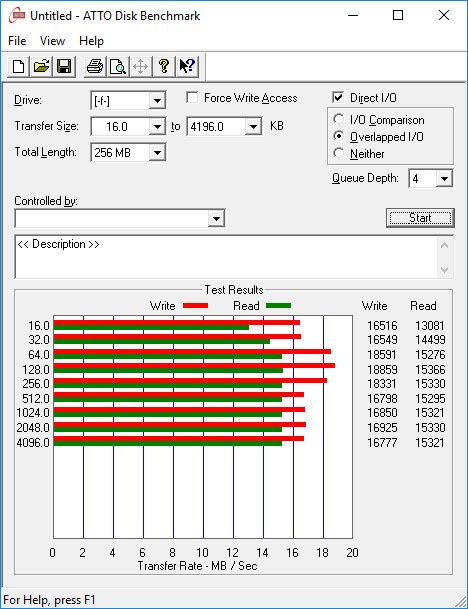This screenshot has height=609, width=468.
Task: Click inside the Description text box
Action: [226, 256]
